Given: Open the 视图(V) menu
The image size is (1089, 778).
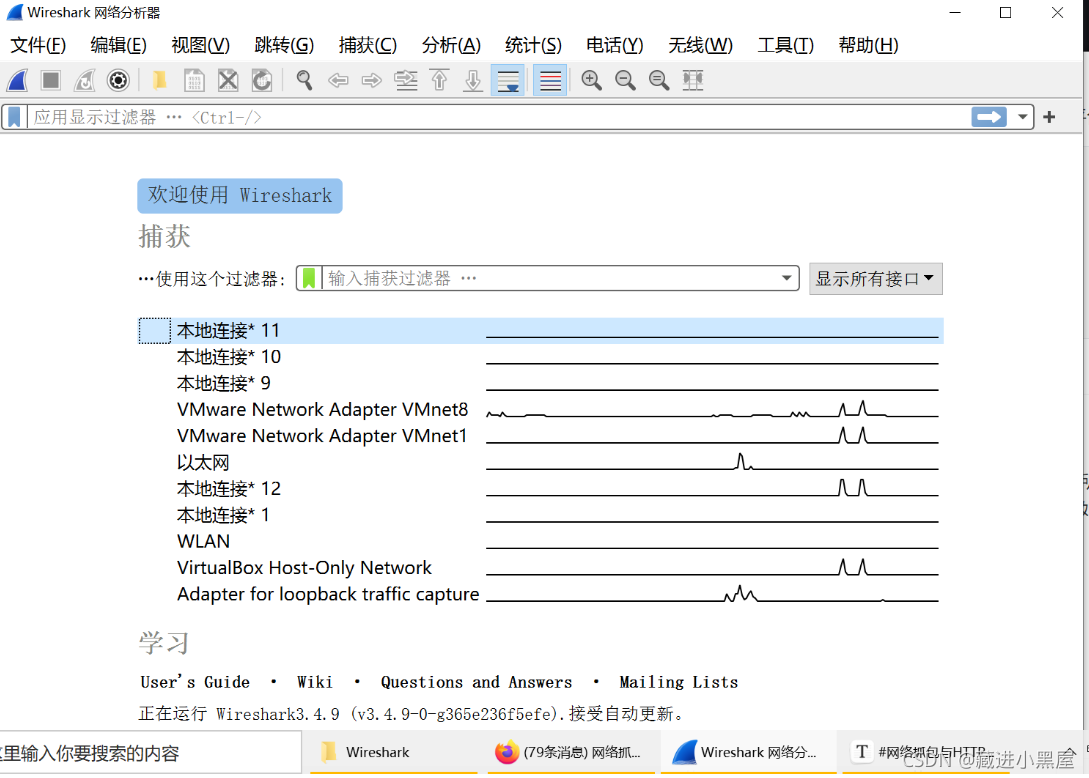Looking at the screenshot, I should pyautogui.click(x=201, y=45).
